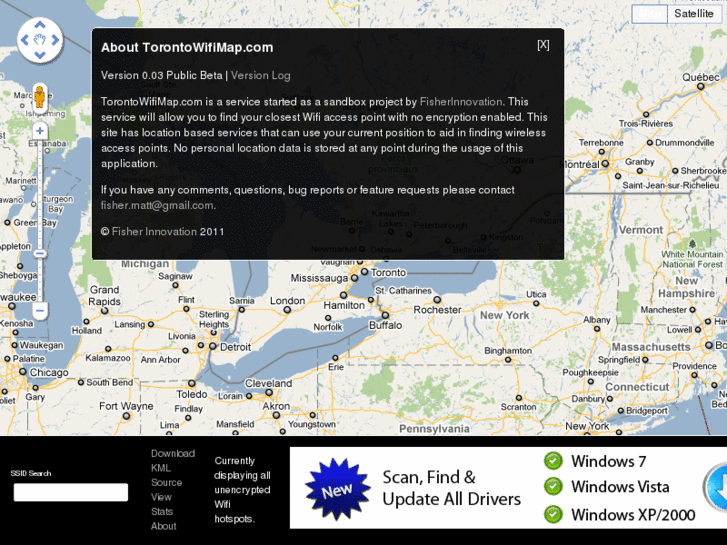Click the Erie city label
727x545 pixels.
(336, 367)
